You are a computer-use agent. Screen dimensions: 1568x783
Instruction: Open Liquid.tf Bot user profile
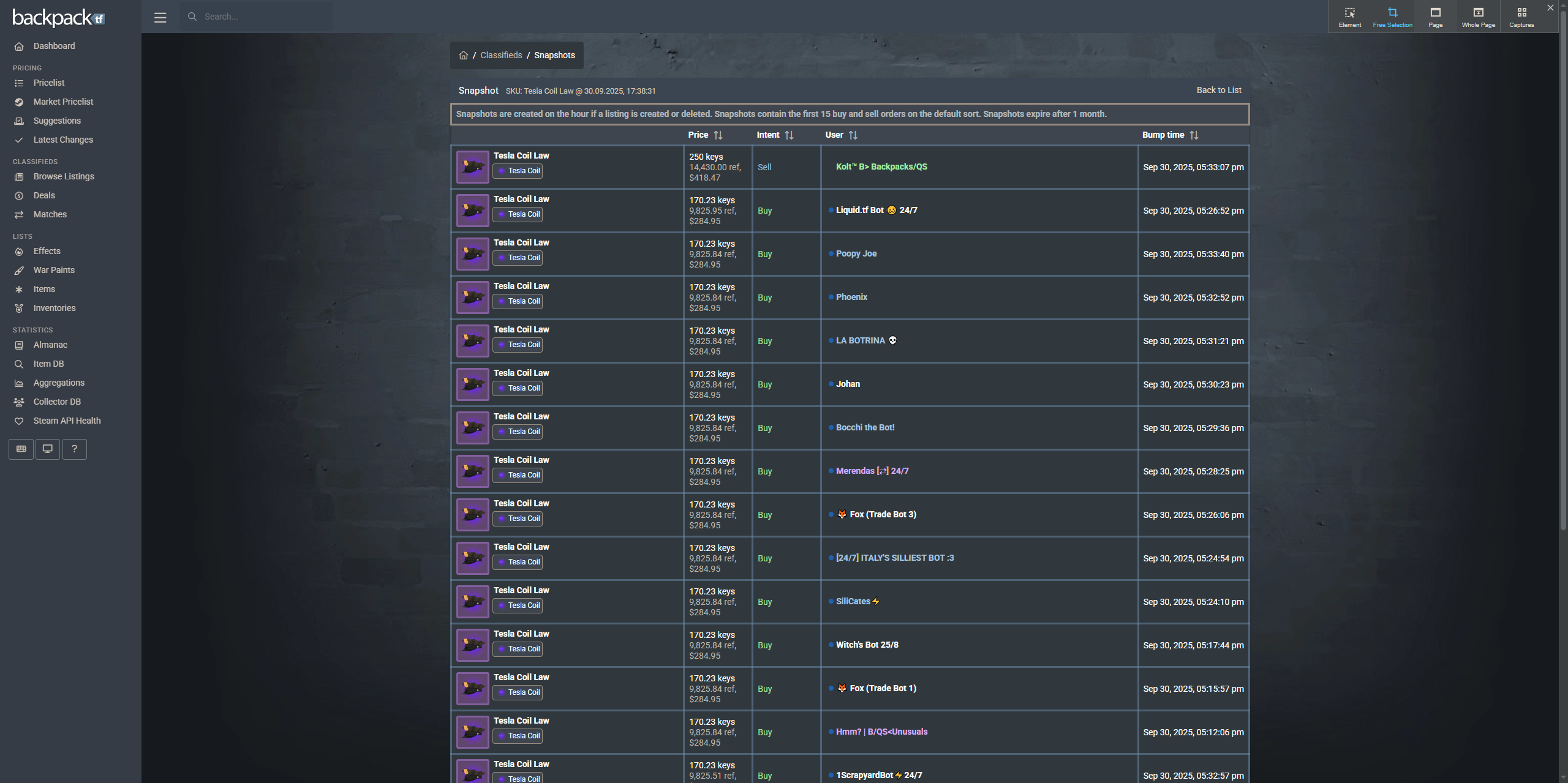tap(859, 210)
